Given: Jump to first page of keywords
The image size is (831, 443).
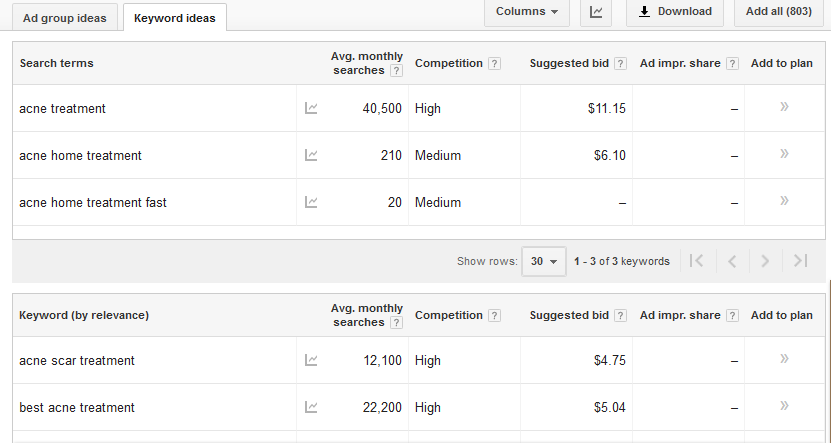Looking at the screenshot, I should tap(697, 261).
